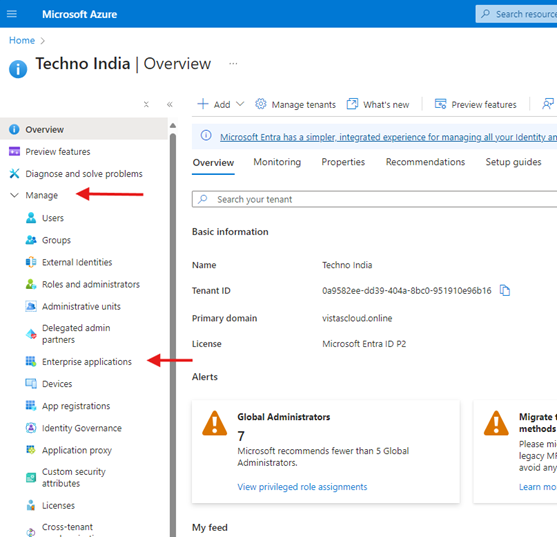Click the sidebar scrollbar up arrow

[173, 125]
